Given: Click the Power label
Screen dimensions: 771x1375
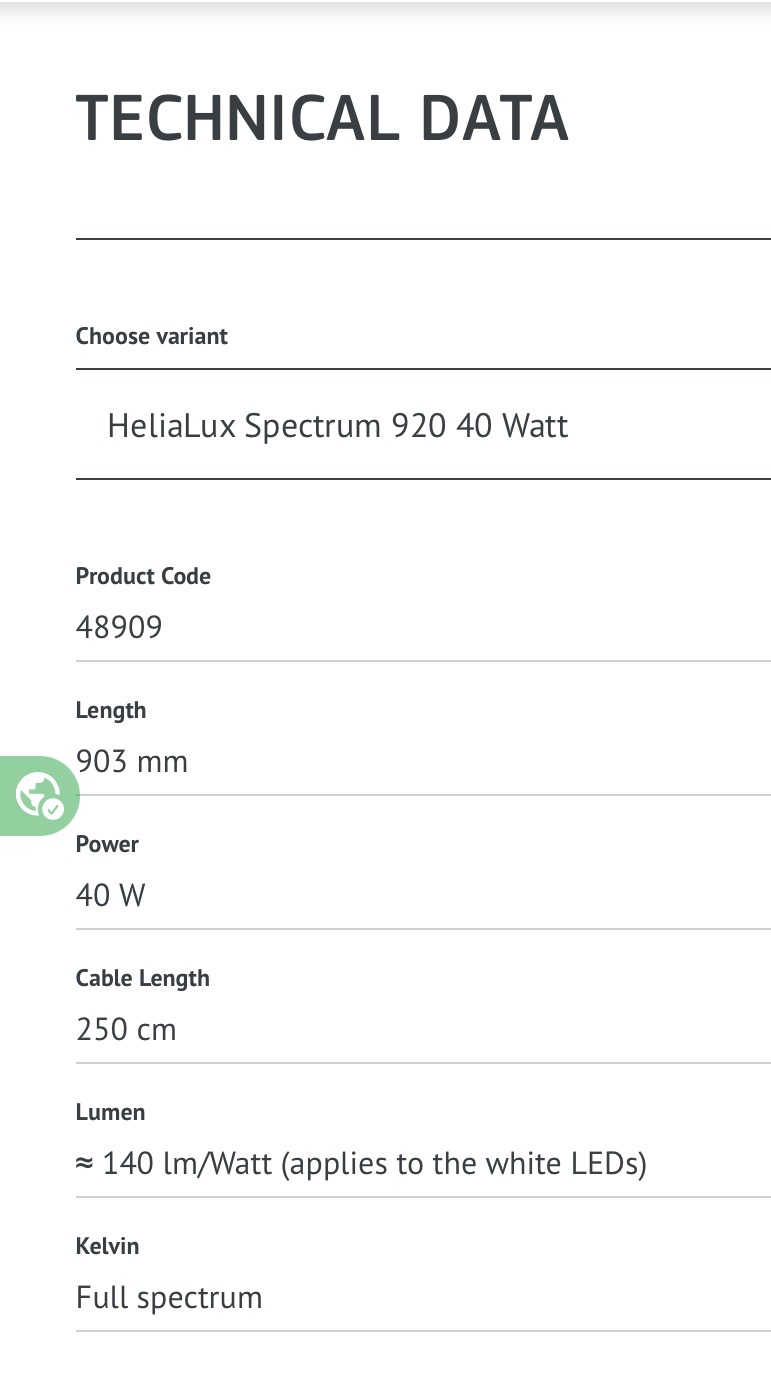Looking at the screenshot, I should point(107,844).
